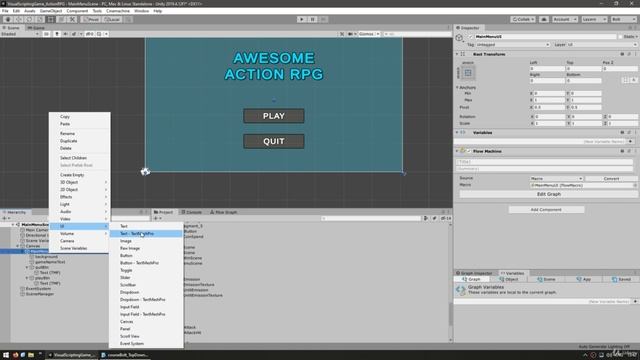Click Project panel search field
Screen dimensions: 640x360
click(371, 218)
